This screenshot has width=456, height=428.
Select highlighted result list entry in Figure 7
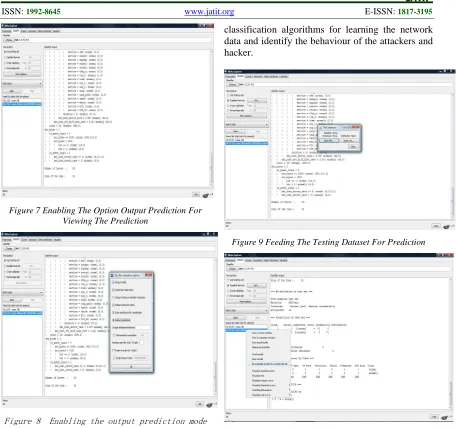pos(22,104)
